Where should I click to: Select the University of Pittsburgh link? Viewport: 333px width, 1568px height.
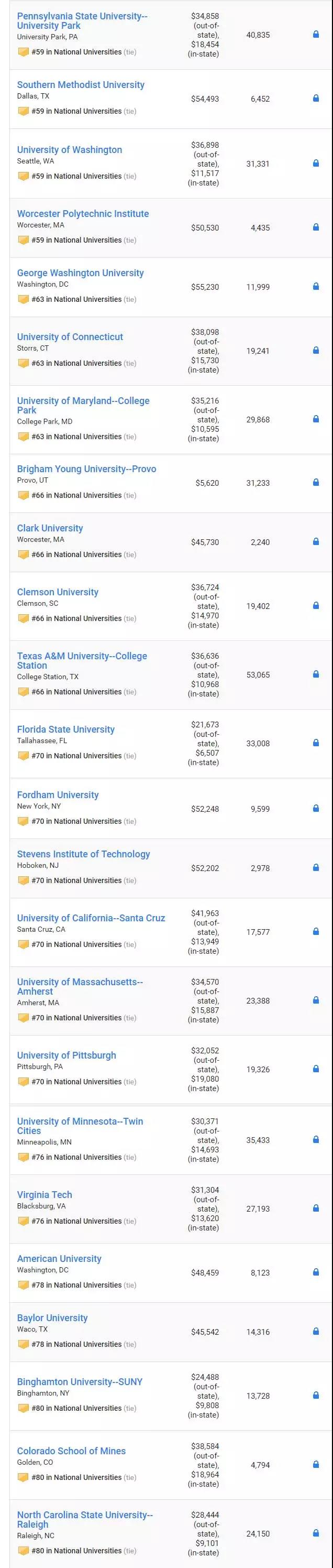tap(66, 1055)
